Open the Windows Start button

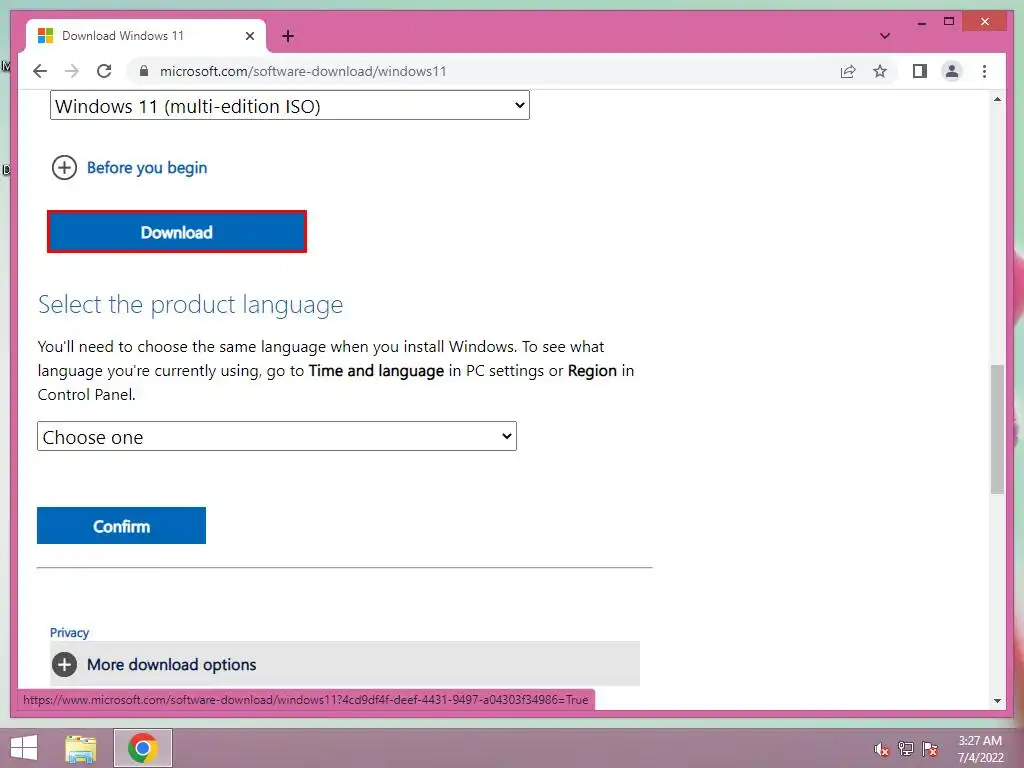tap(24, 748)
